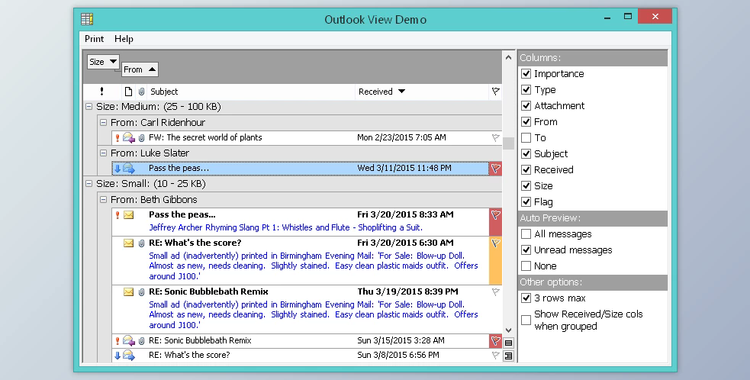Toggle the 3 rows max option
The image size is (750, 380).
526,298
